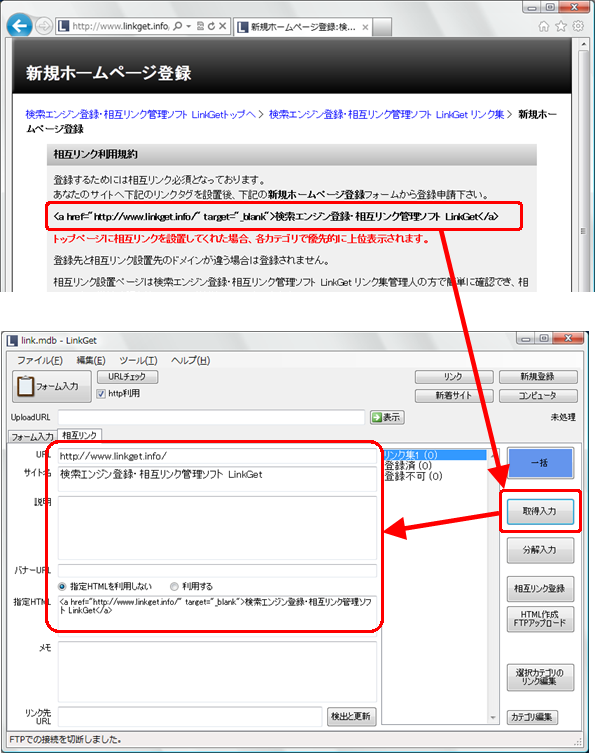Click the URLチェック button
The width and height of the screenshot is (595, 753).
coord(127,377)
